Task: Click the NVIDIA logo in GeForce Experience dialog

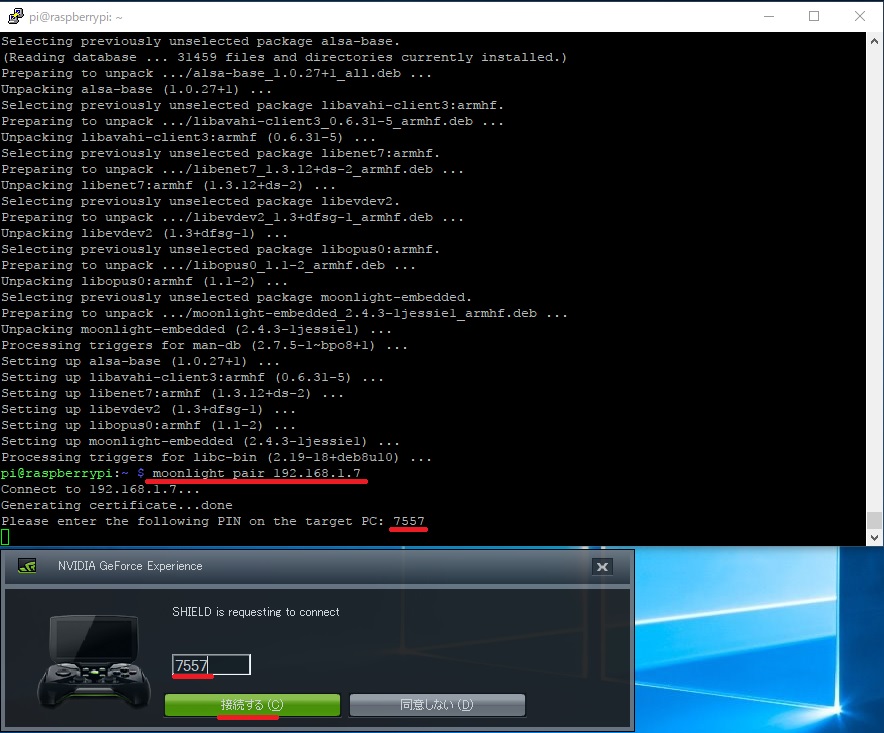Action: pyautogui.click(x=27, y=566)
